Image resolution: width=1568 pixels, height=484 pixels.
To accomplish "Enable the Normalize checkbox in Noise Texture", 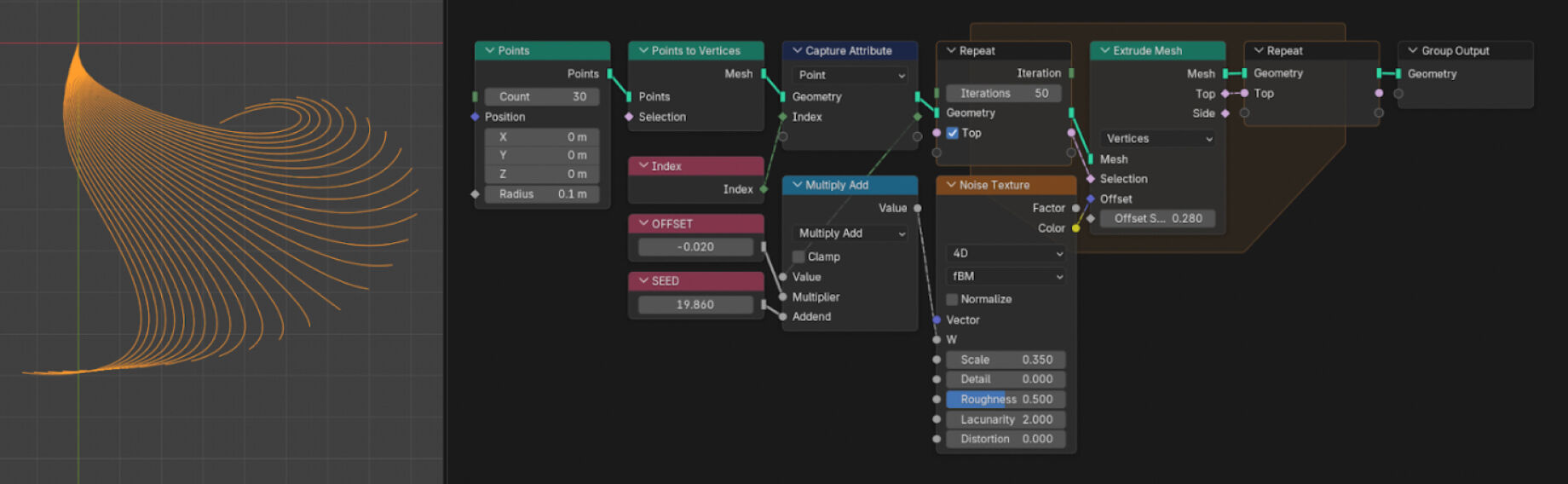I will click(x=952, y=299).
